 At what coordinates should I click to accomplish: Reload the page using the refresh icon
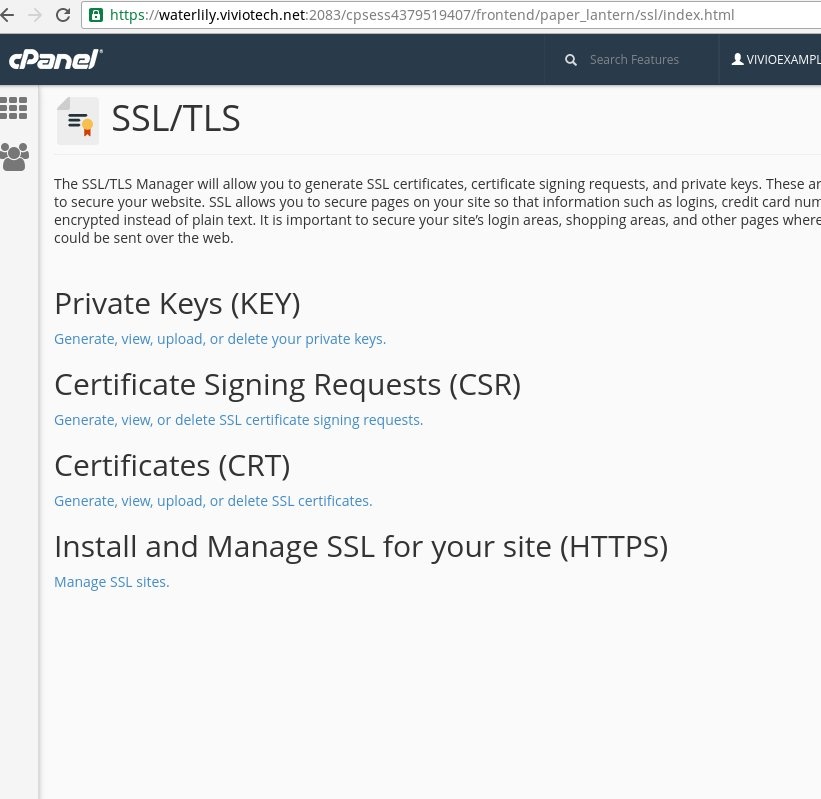(x=63, y=15)
